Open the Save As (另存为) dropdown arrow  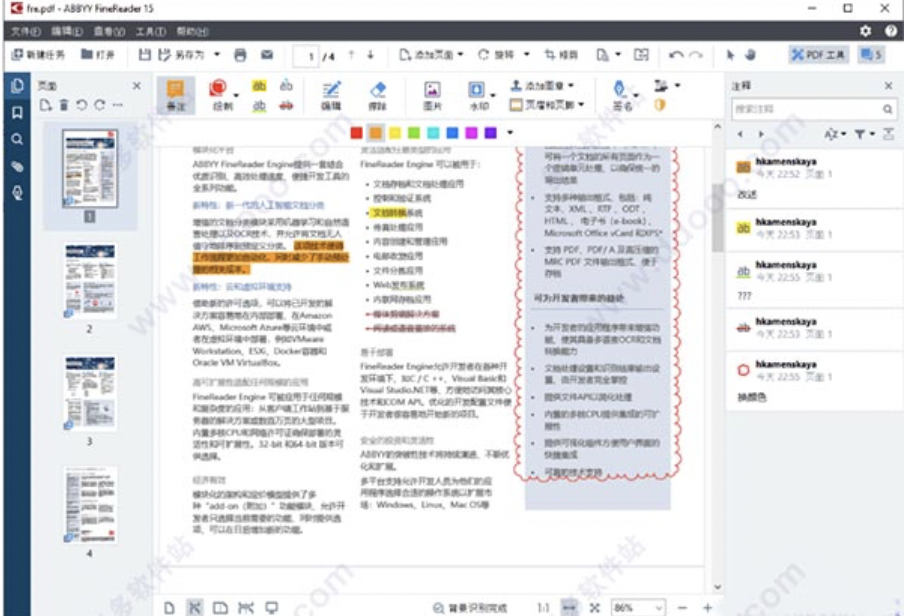217,55
